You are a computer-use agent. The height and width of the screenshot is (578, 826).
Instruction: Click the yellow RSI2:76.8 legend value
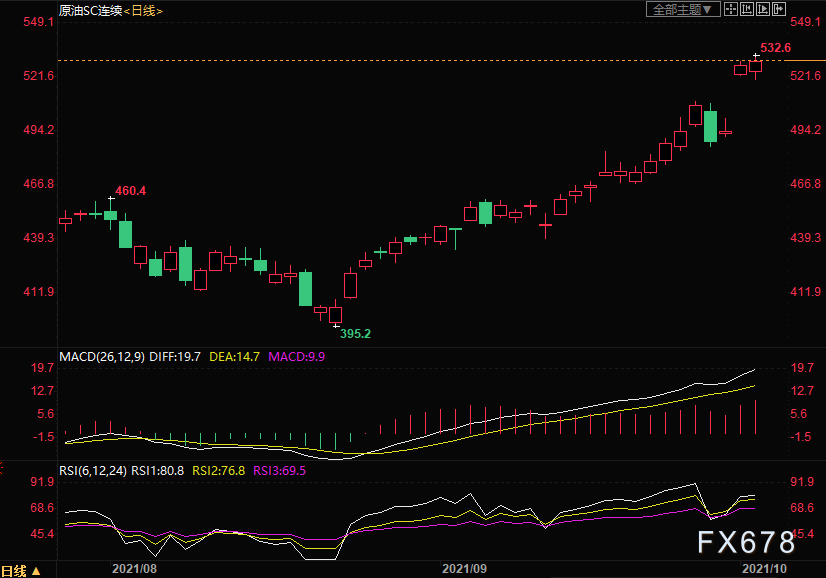point(220,470)
